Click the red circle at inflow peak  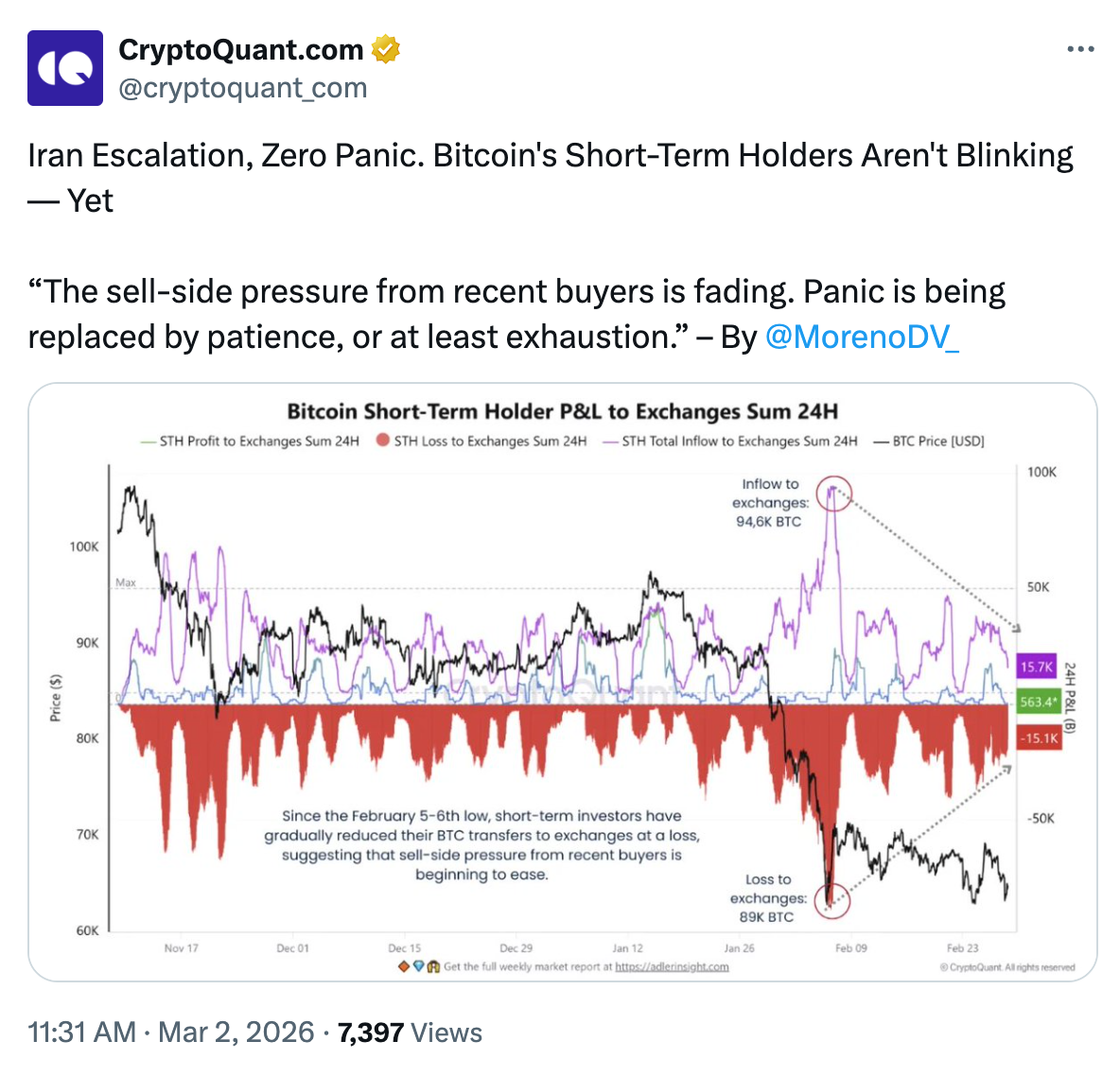pos(833,493)
